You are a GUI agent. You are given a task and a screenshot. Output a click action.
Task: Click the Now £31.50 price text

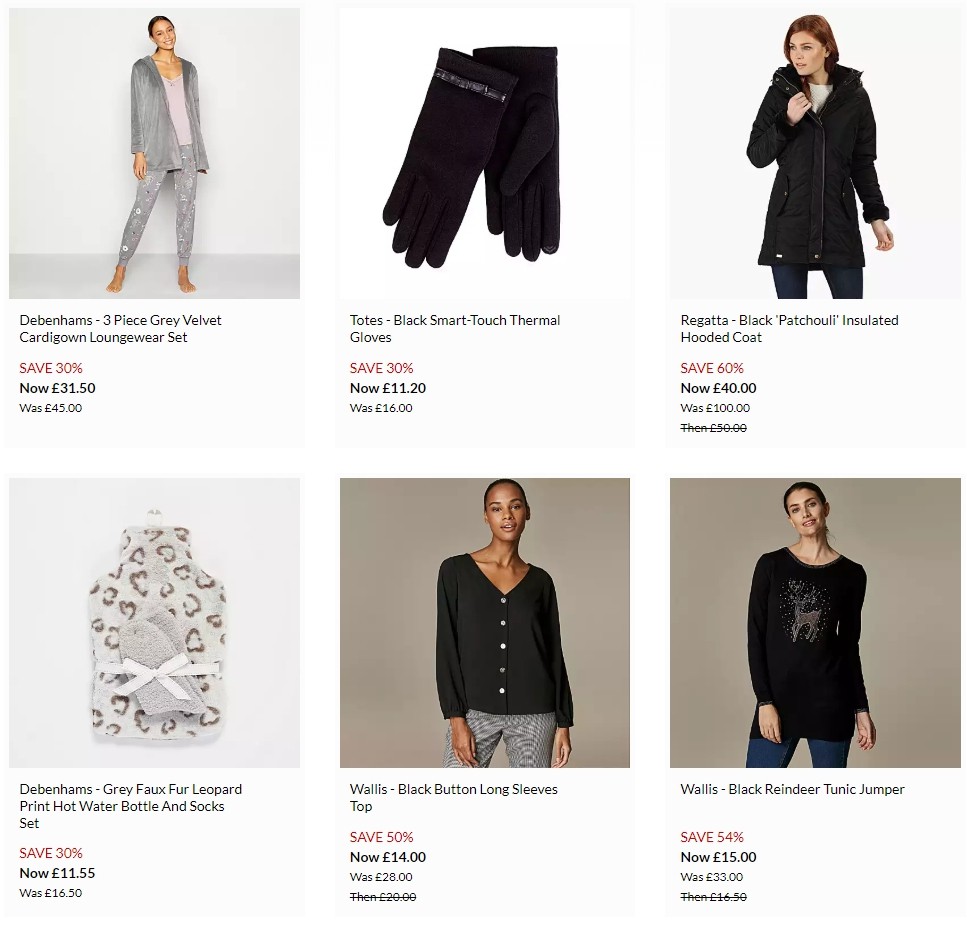[x=56, y=388]
